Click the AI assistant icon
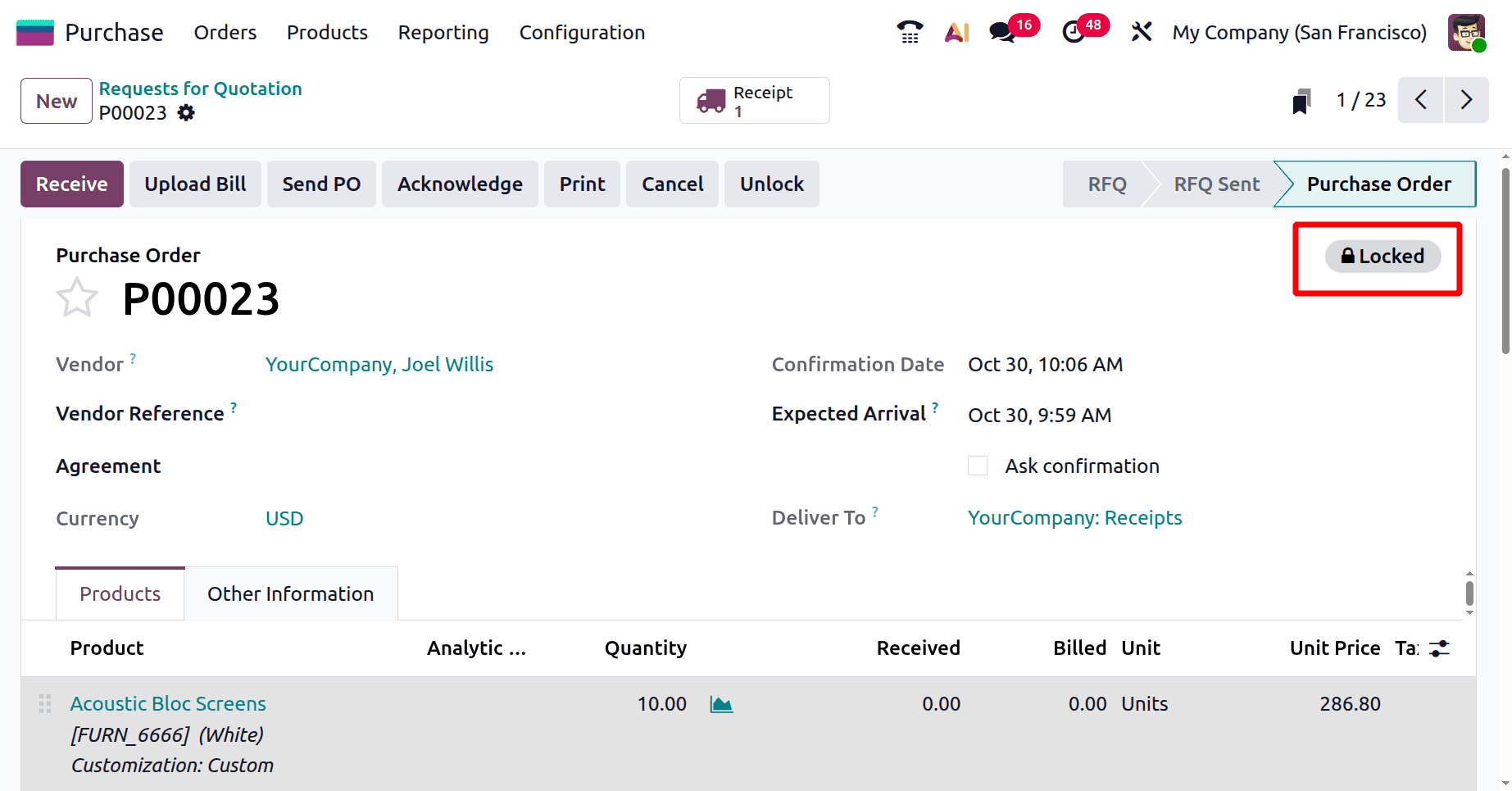Screen dimensions: 1512x791 (x=956, y=32)
